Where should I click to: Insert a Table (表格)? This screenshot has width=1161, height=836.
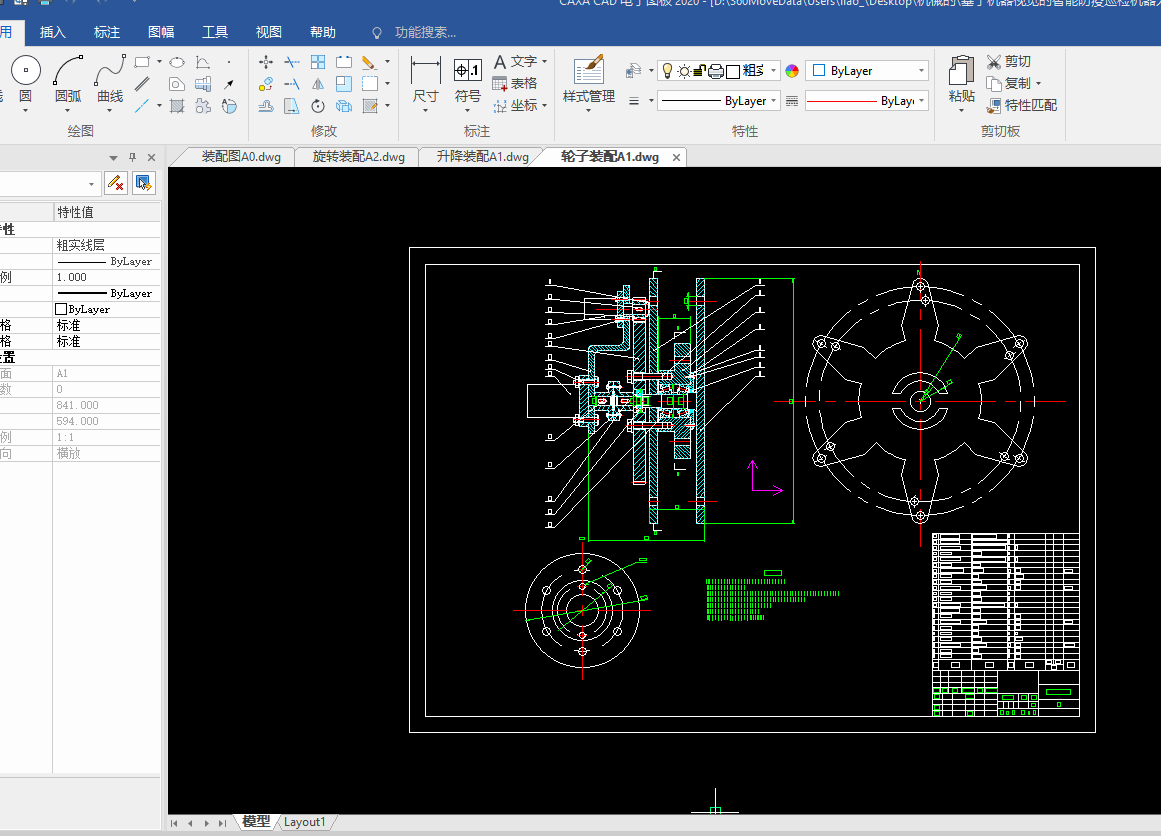point(515,84)
